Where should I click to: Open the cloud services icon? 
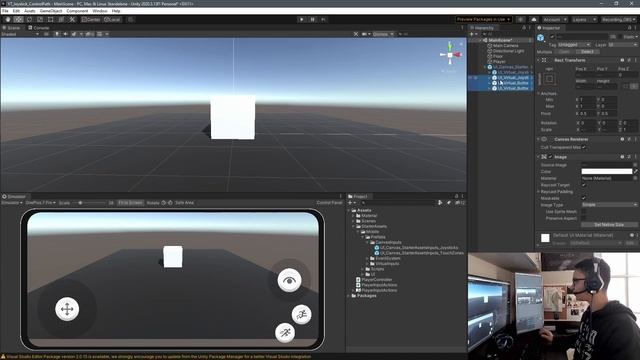click(x=534, y=19)
